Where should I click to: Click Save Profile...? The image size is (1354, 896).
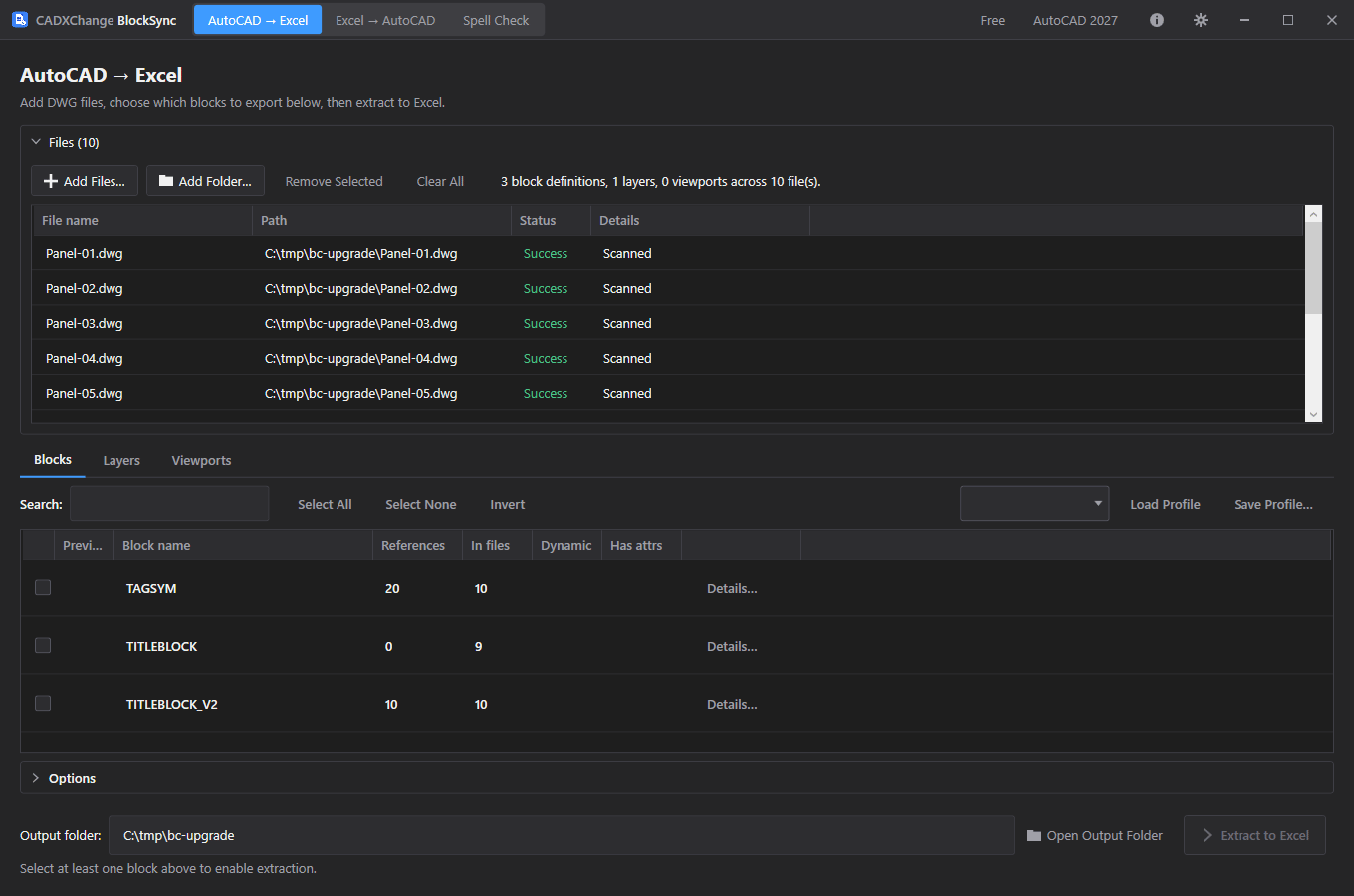pyautogui.click(x=1273, y=505)
